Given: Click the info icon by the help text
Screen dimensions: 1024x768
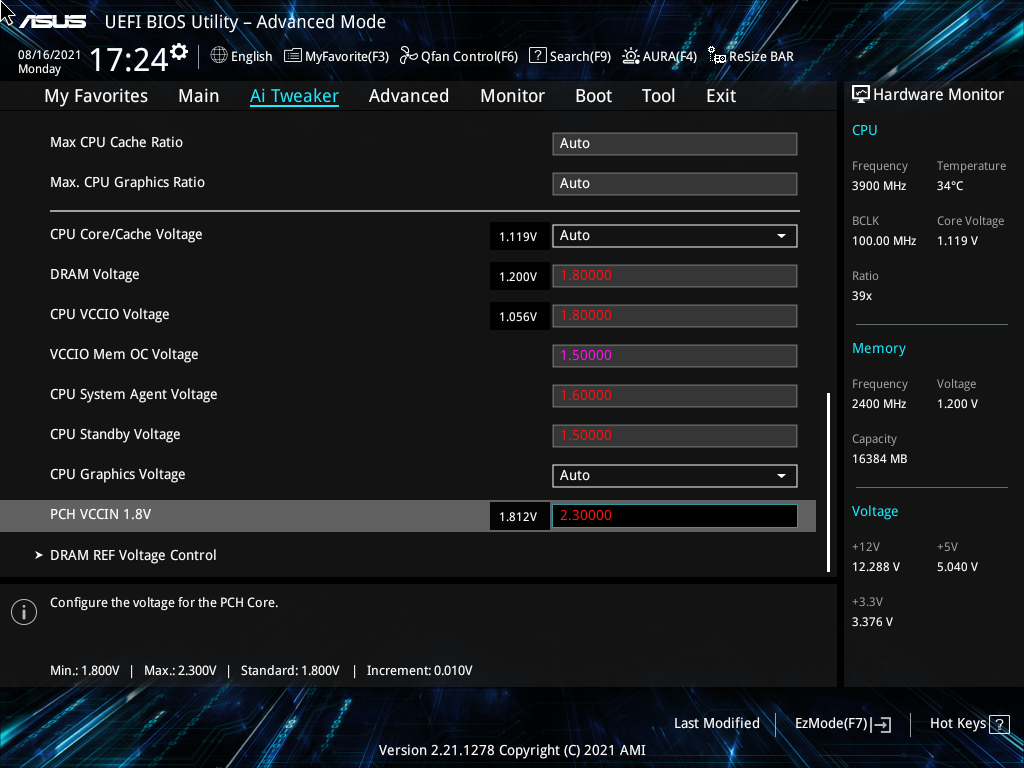Looking at the screenshot, I should pyautogui.click(x=24, y=612).
